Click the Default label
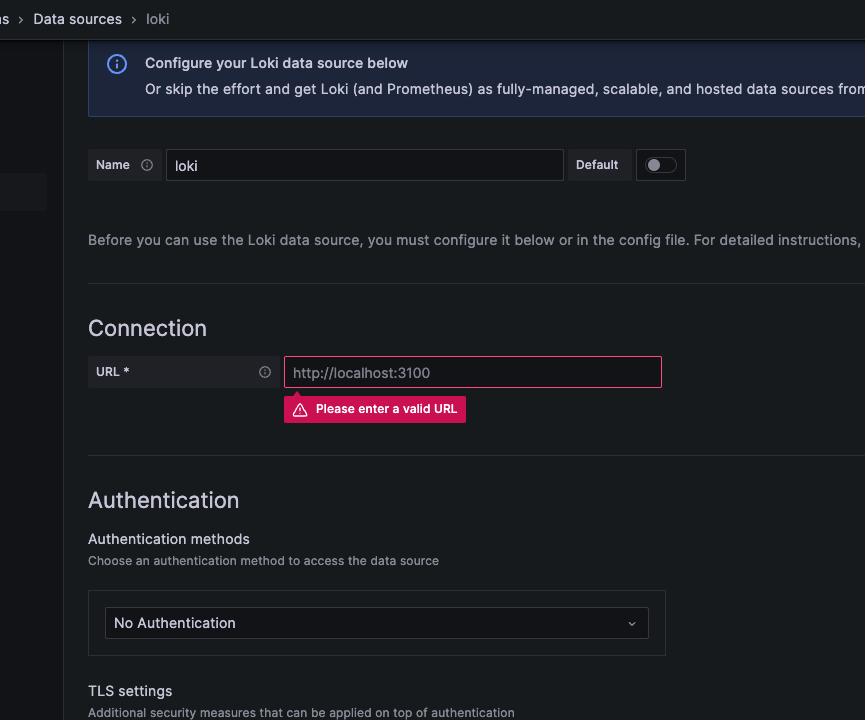Viewport: 865px width, 720px height. tap(597, 165)
